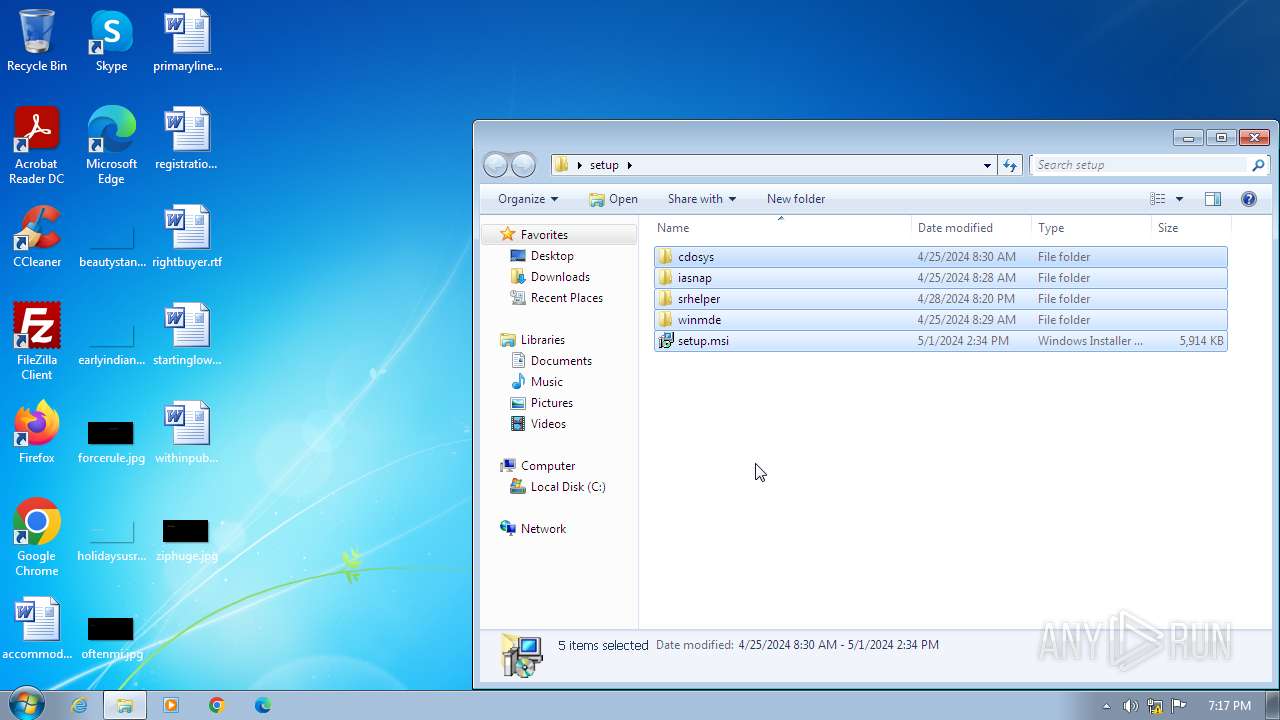Go back in the Explorer window
The width and height of the screenshot is (1280, 720).
coord(496,165)
